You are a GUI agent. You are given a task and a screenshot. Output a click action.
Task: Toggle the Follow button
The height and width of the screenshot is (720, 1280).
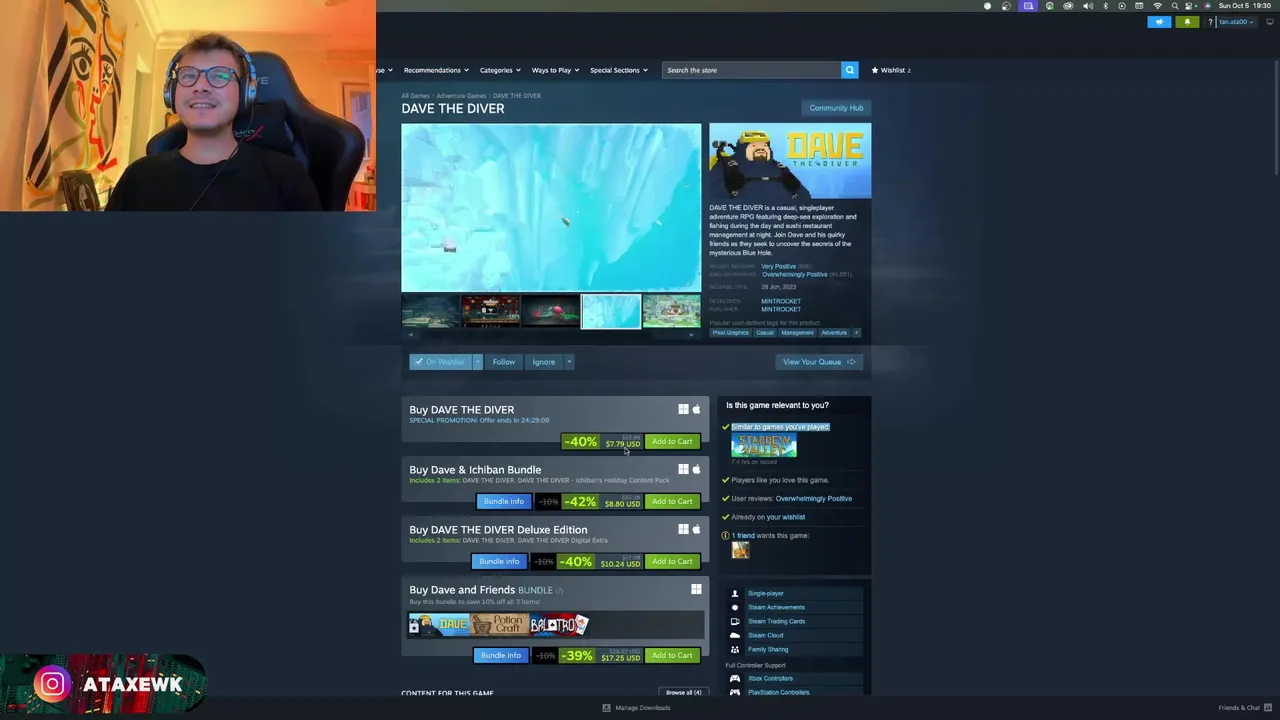click(x=504, y=362)
